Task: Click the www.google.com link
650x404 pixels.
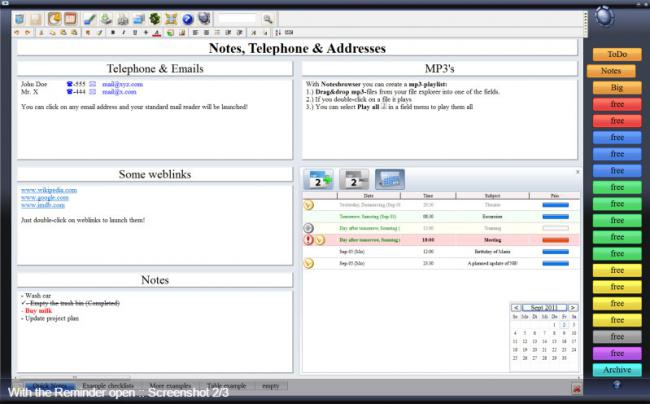Action: 45,198
